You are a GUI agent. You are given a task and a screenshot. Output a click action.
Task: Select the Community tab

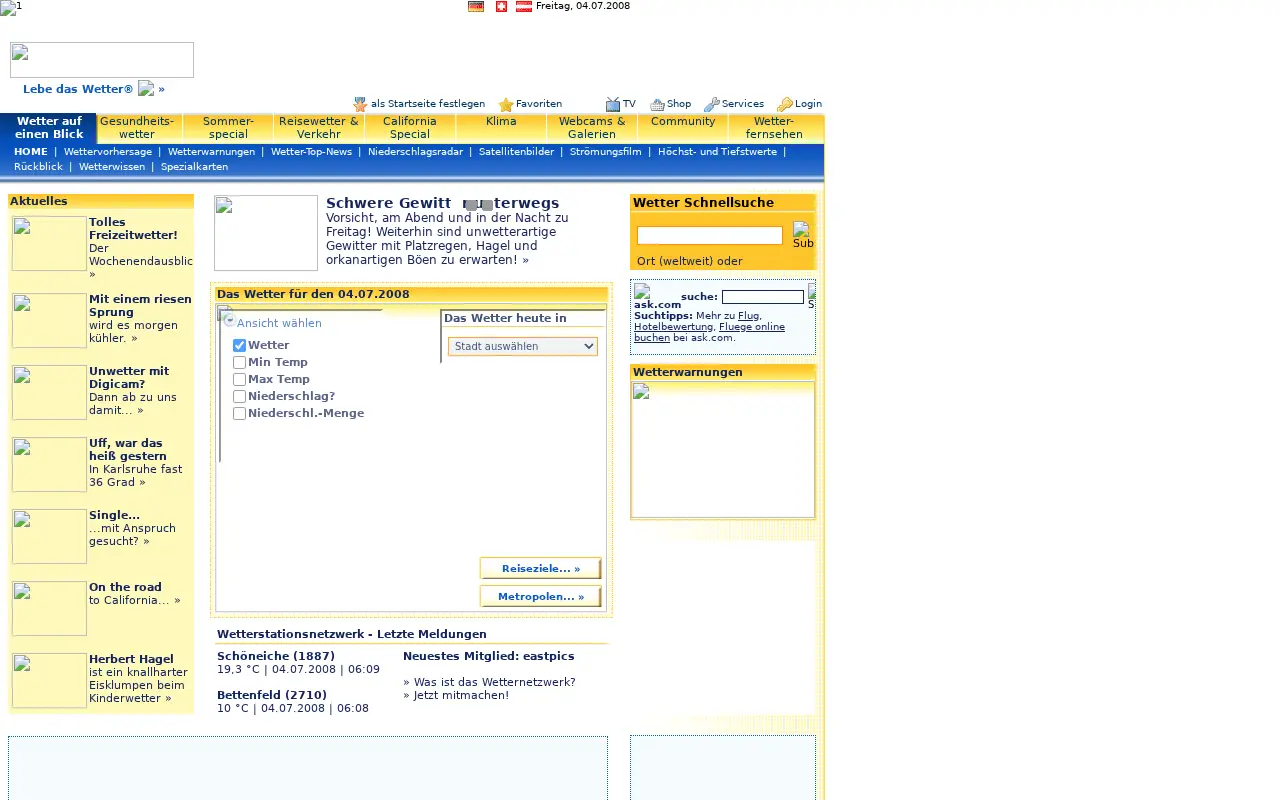pos(683,128)
